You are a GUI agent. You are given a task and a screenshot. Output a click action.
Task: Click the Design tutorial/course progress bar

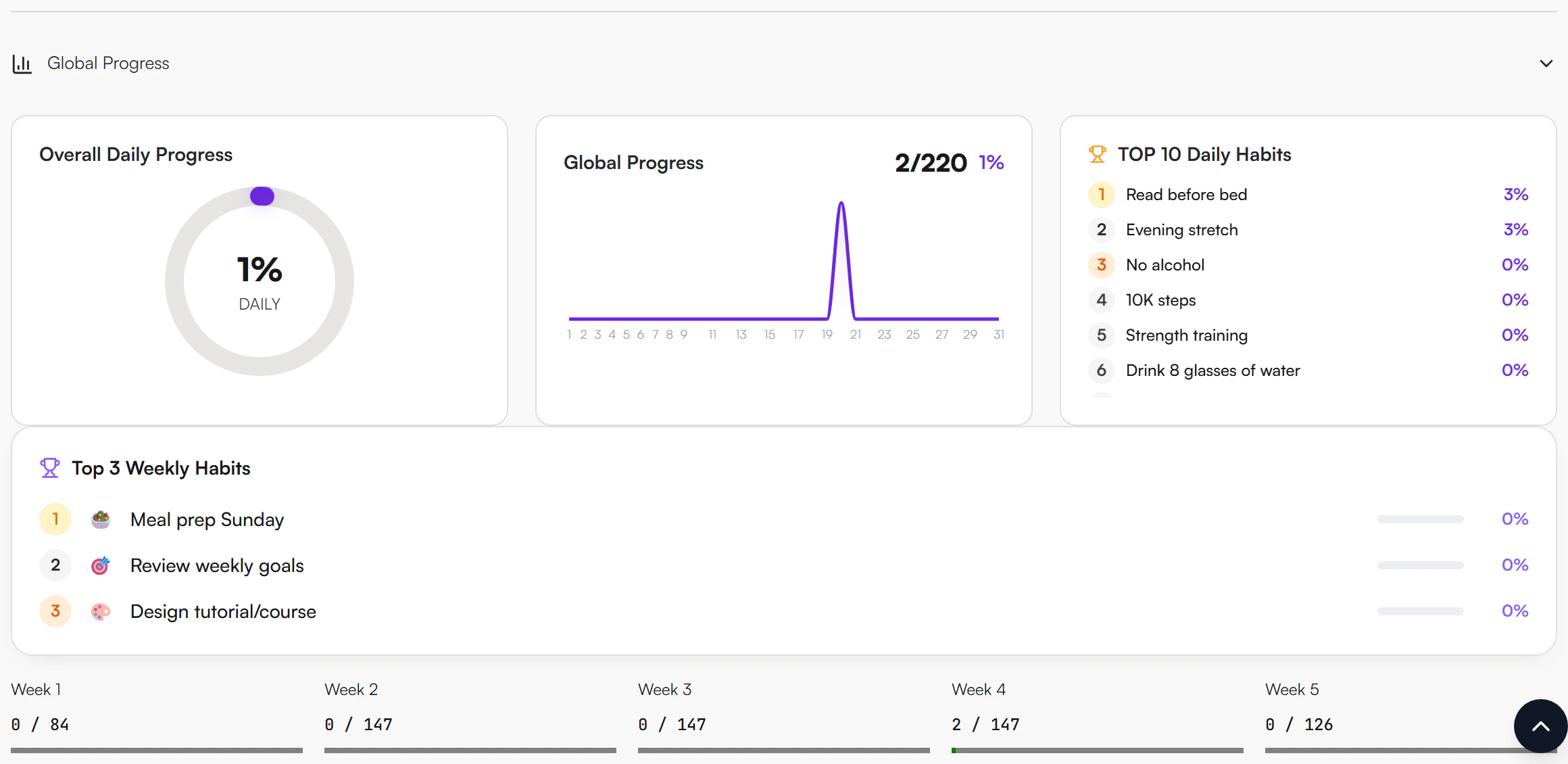(x=1421, y=611)
